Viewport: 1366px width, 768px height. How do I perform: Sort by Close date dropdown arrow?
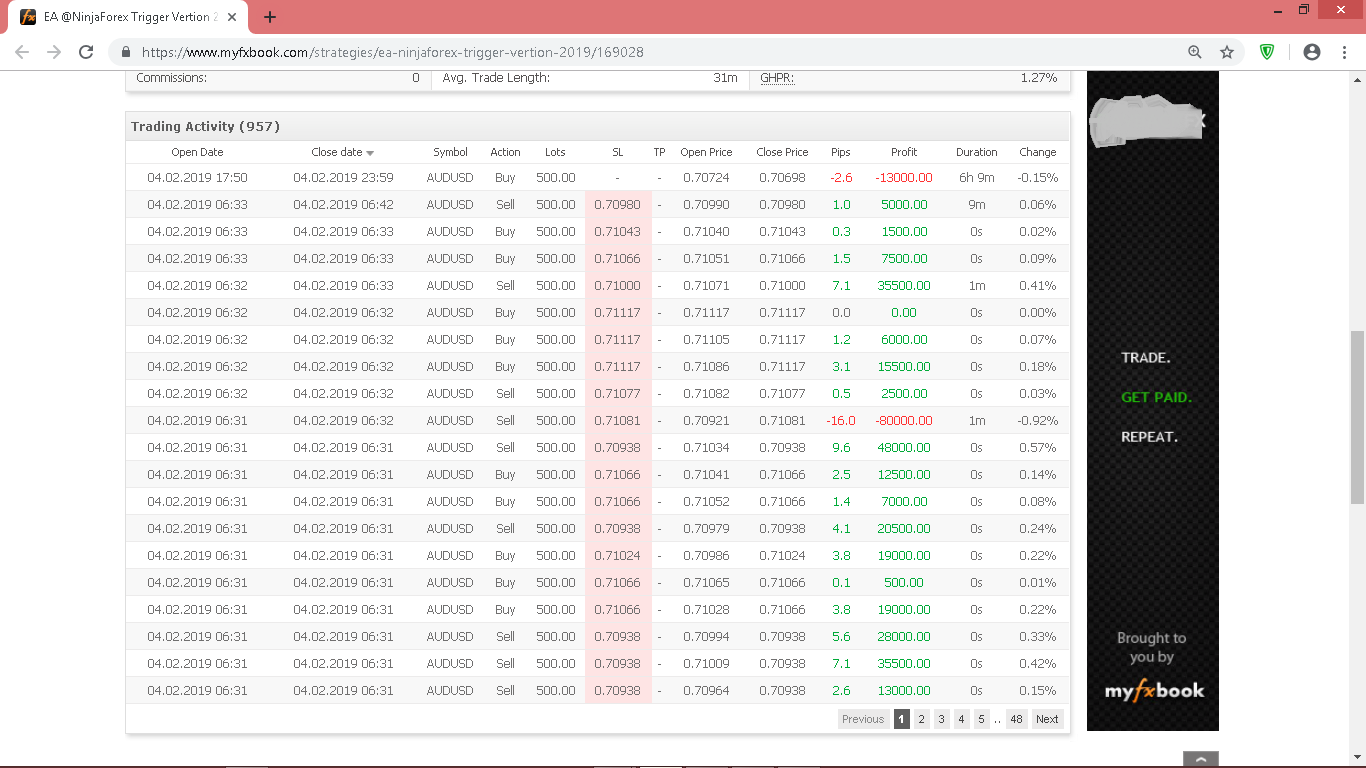[x=370, y=153]
